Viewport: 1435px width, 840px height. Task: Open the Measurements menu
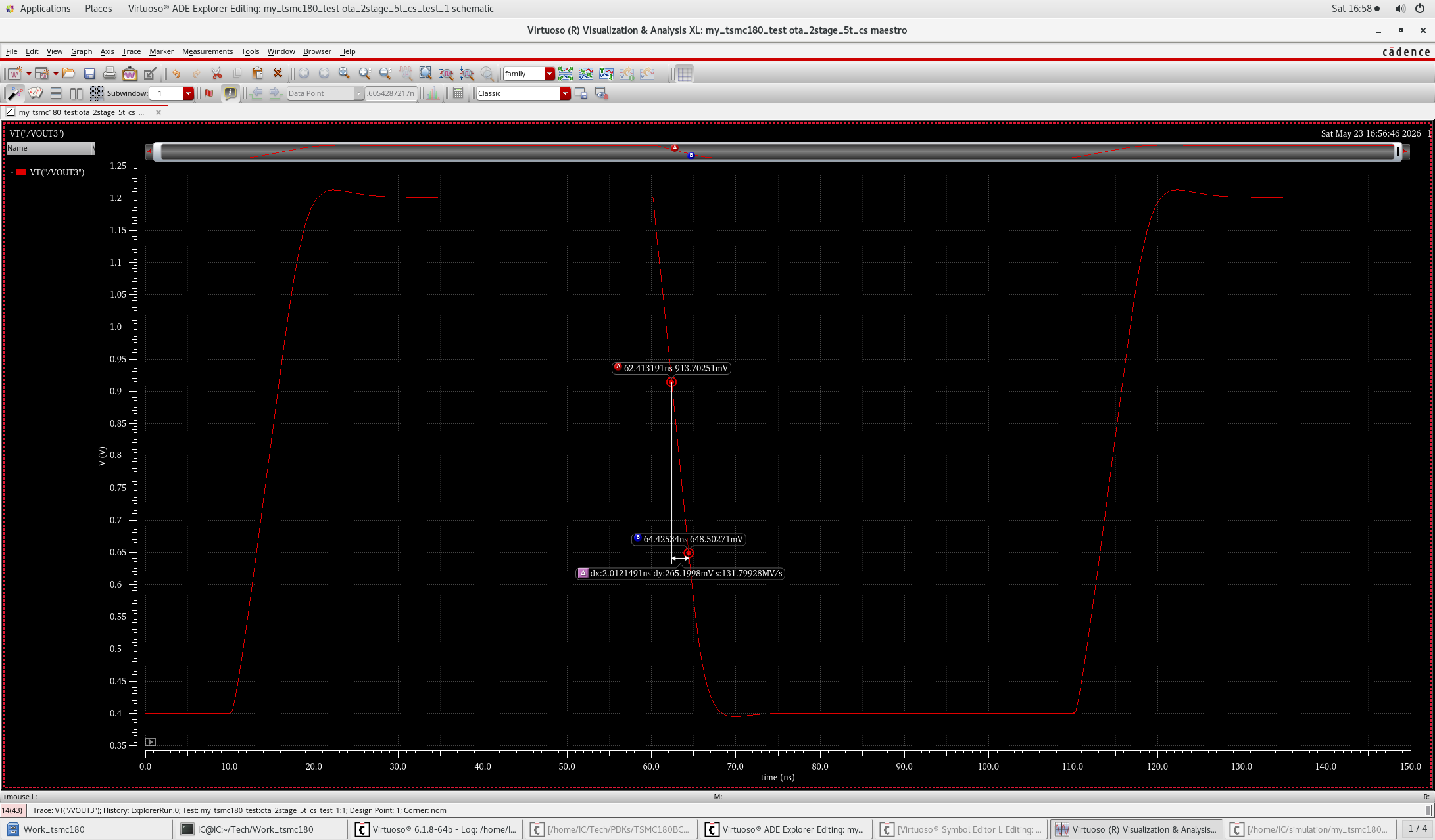coord(207,51)
